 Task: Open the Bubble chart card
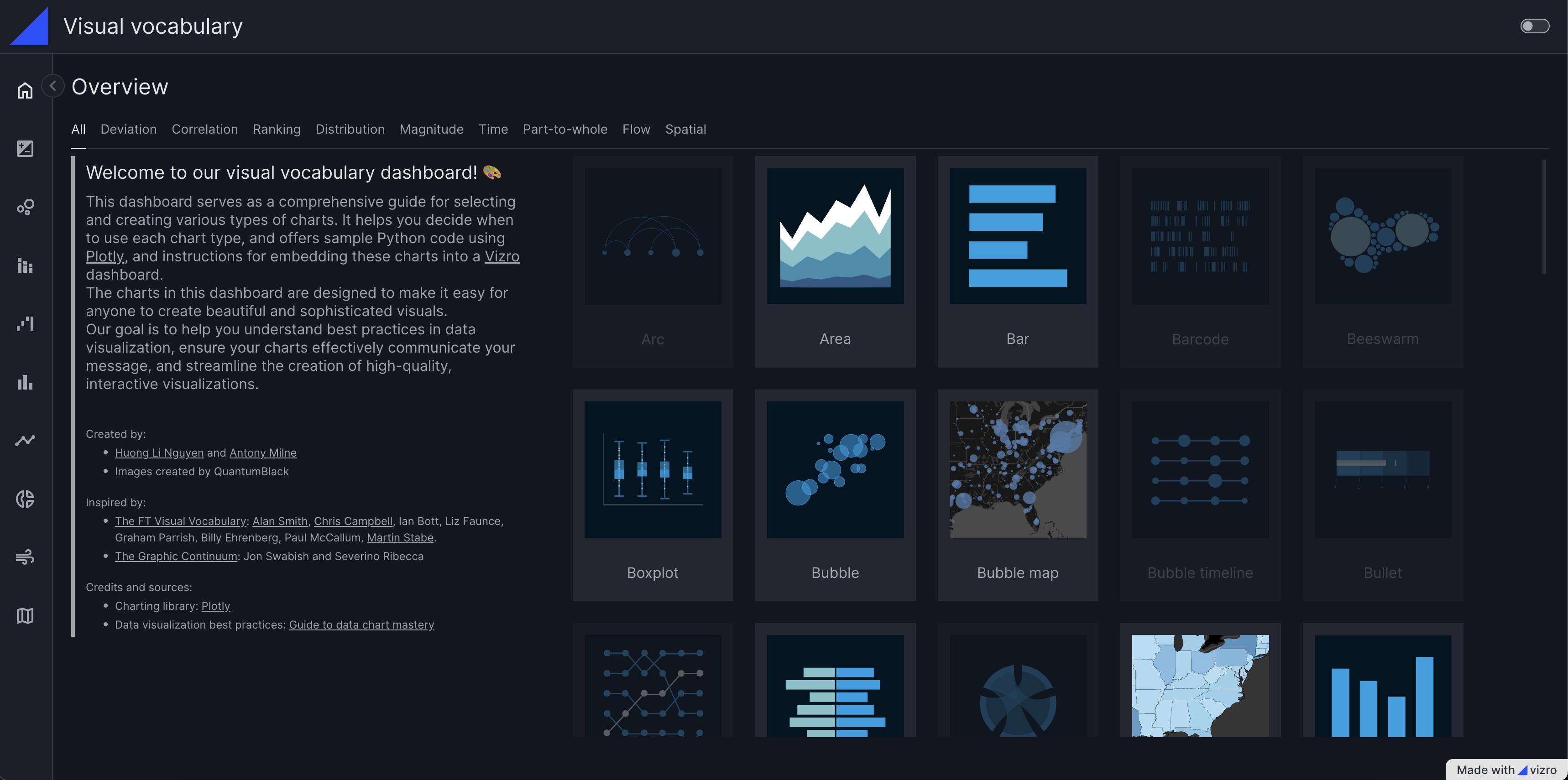pos(835,495)
